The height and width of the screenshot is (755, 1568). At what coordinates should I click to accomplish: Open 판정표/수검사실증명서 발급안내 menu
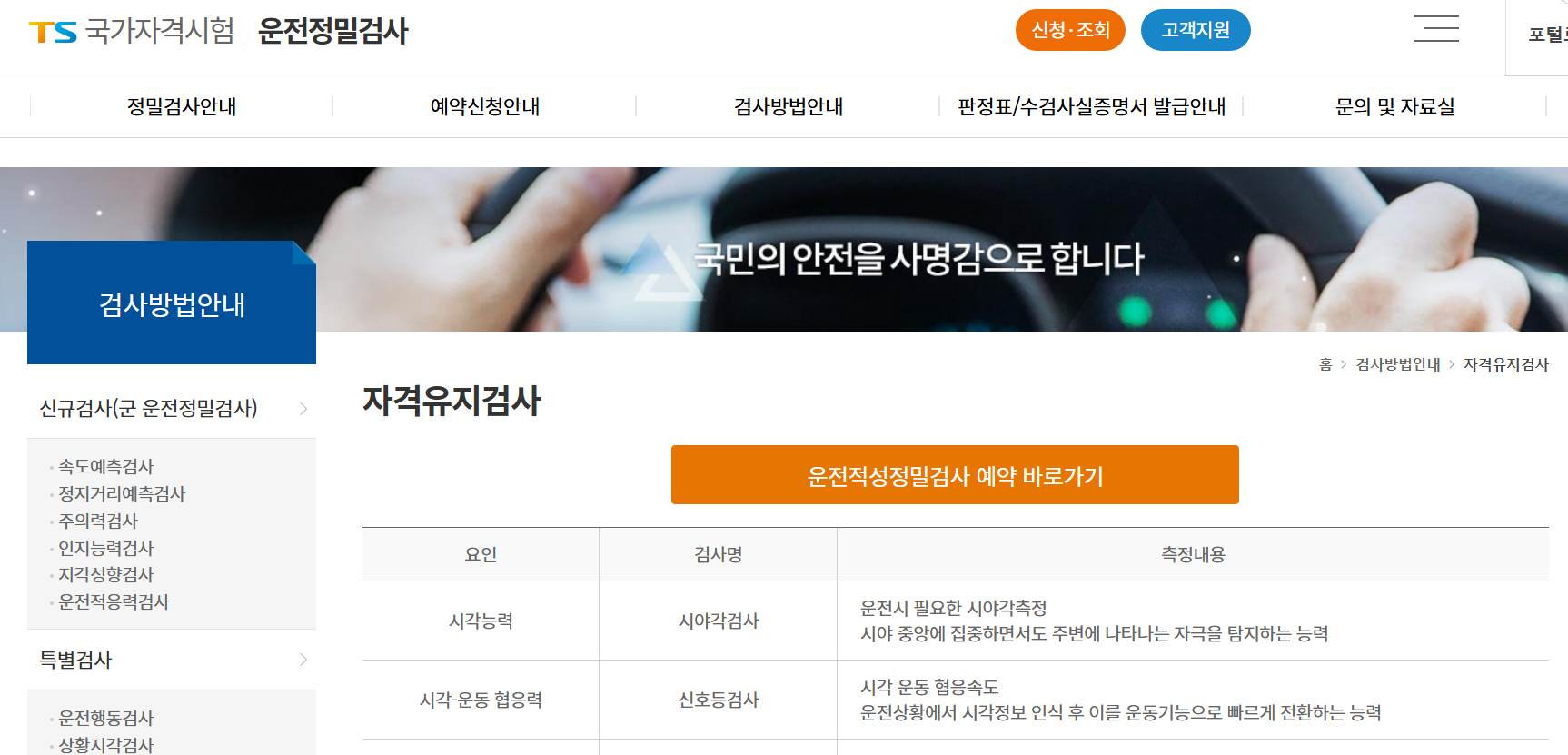point(1092,106)
